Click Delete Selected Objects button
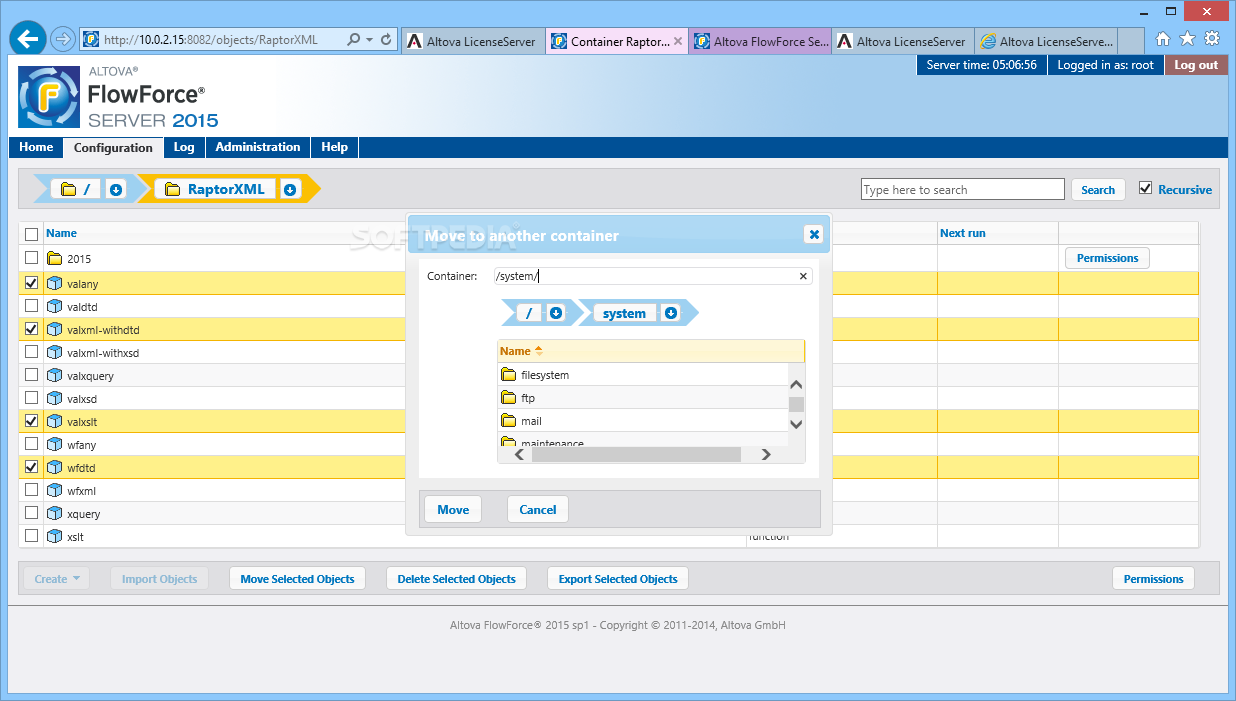1236x701 pixels. [457, 578]
